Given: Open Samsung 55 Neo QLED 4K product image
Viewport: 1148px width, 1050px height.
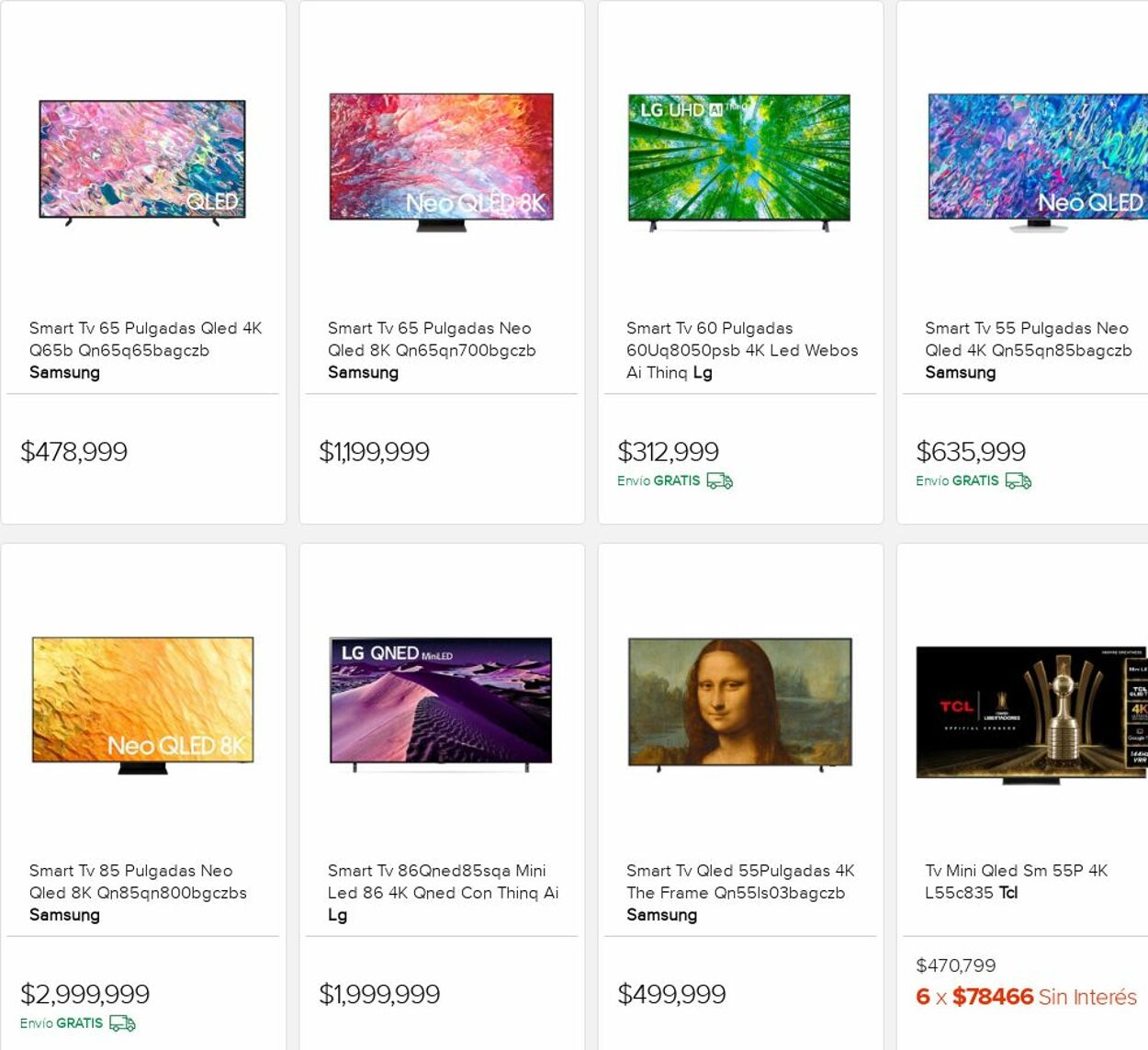Looking at the screenshot, I should coord(1037,158).
